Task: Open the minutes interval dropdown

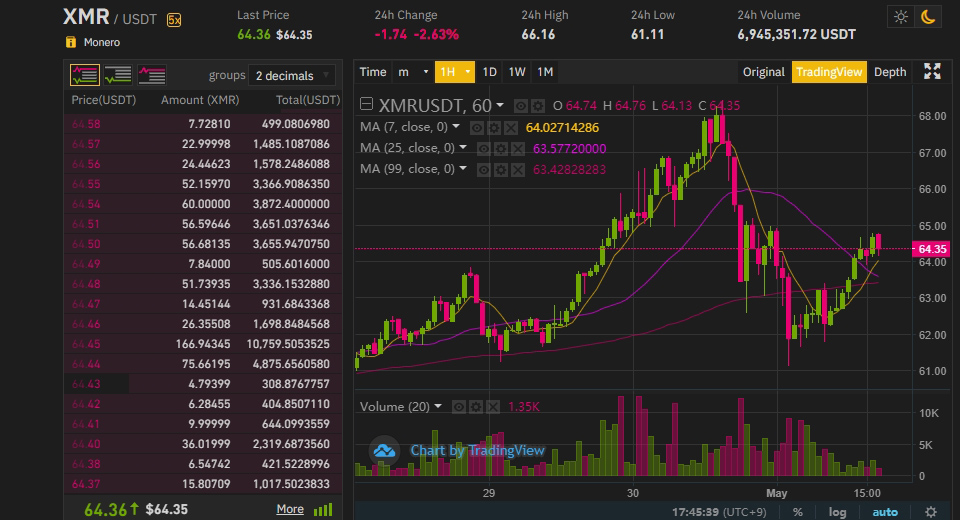Action: point(413,72)
